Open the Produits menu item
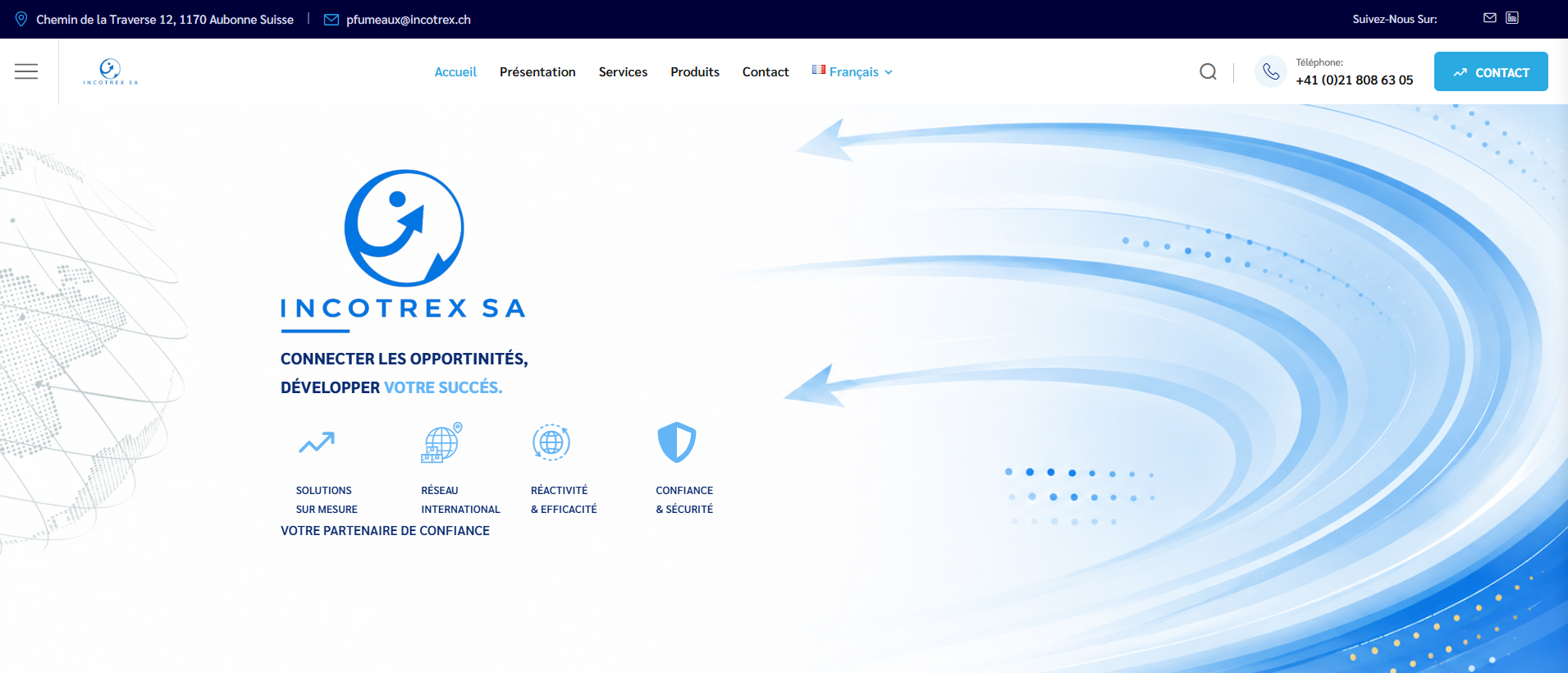This screenshot has height=673, width=1568. pyautogui.click(x=695, y=72)
